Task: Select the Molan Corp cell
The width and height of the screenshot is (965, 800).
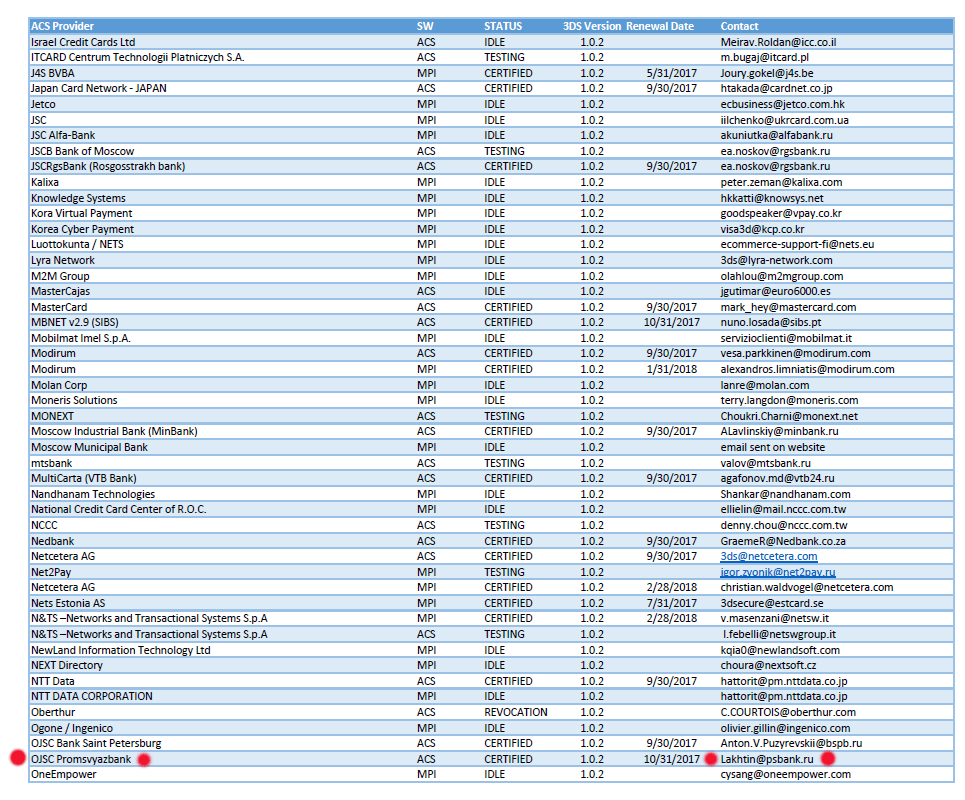Action: 59,385
